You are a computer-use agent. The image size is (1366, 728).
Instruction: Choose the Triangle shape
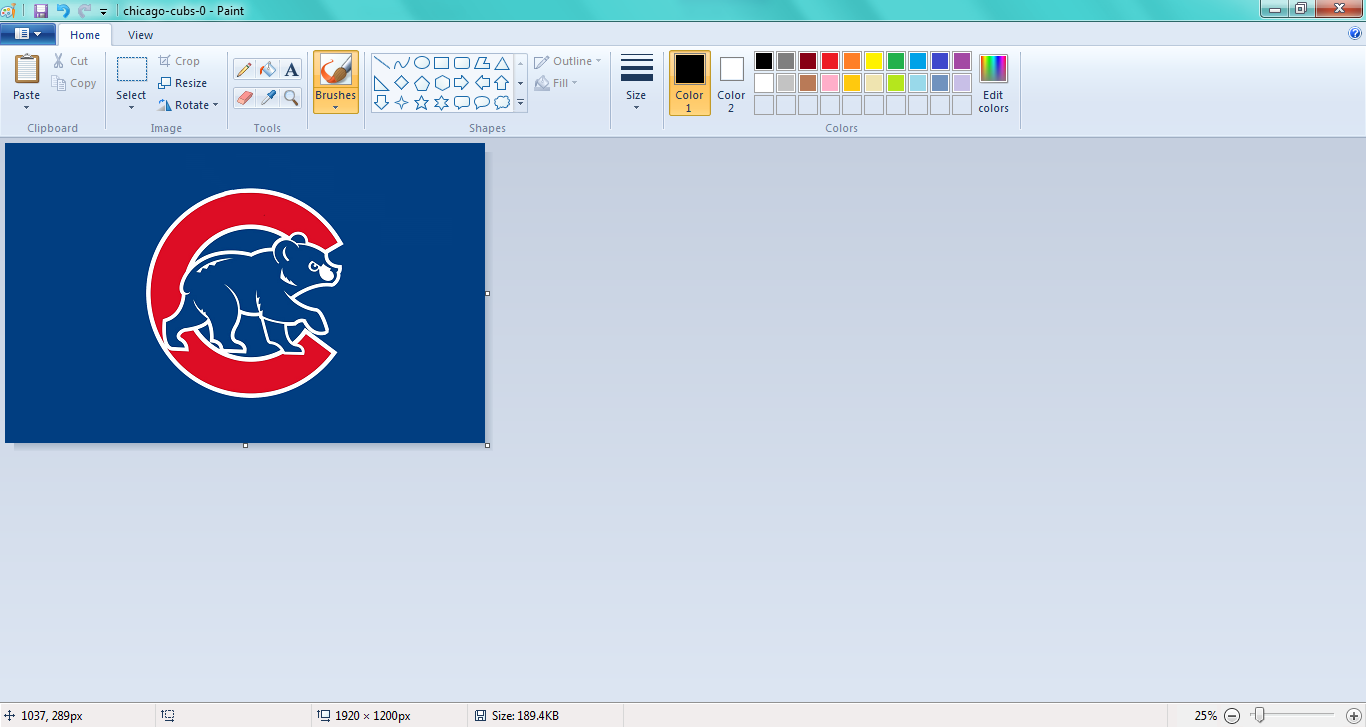(x=502, y=63)
